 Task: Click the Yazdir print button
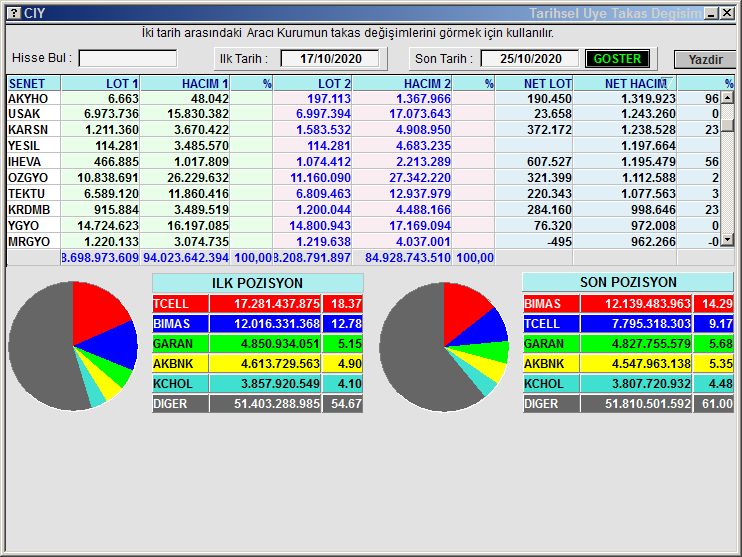[x=704, y=60]
